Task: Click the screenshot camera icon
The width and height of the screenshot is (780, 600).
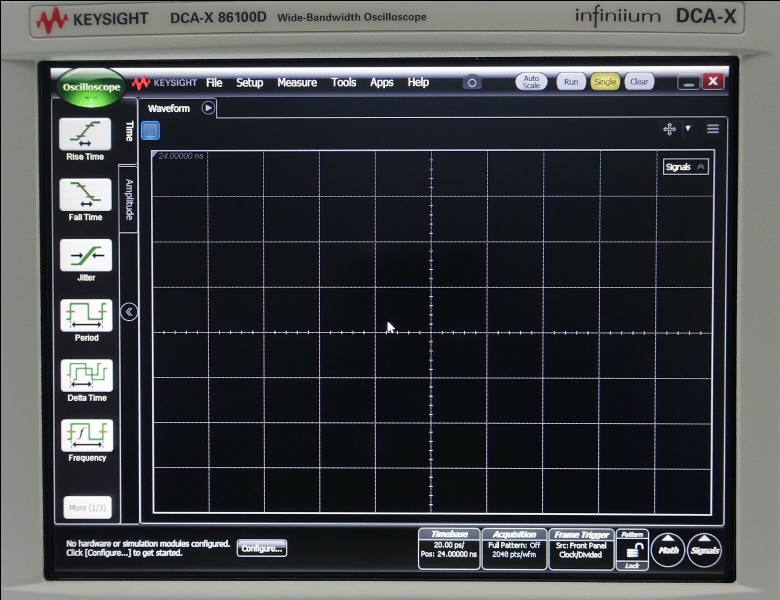Action: coord(472,83)
